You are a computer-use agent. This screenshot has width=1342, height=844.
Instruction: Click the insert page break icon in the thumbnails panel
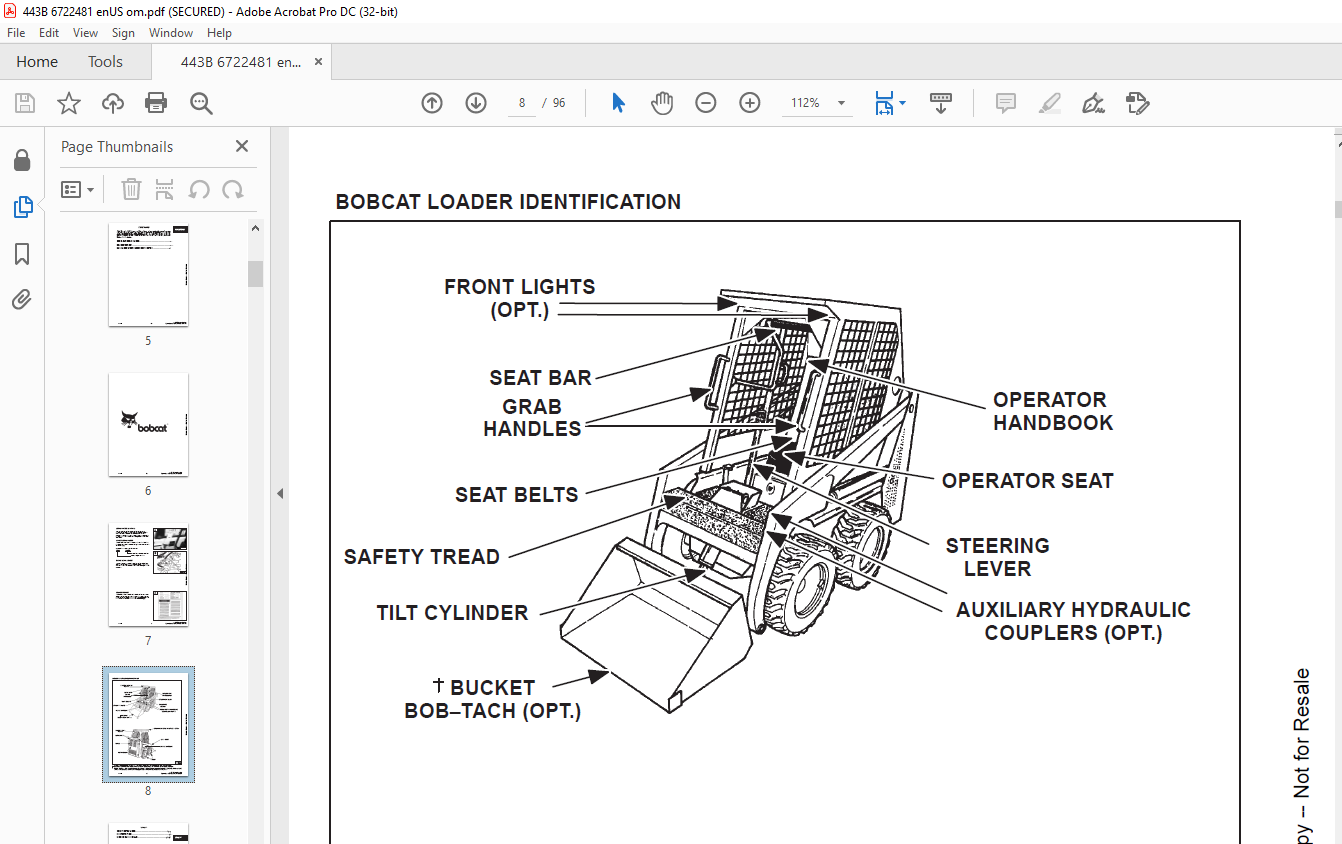point(165,189)
